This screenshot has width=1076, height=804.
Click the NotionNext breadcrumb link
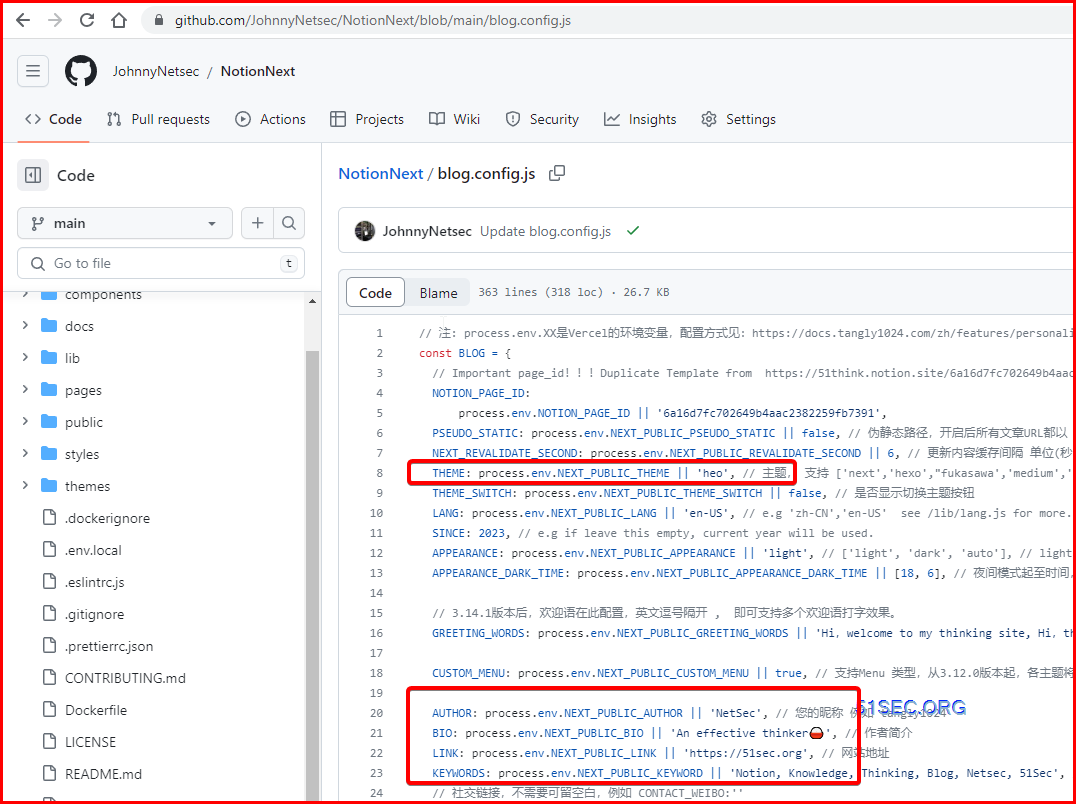[x=380, y=174]
